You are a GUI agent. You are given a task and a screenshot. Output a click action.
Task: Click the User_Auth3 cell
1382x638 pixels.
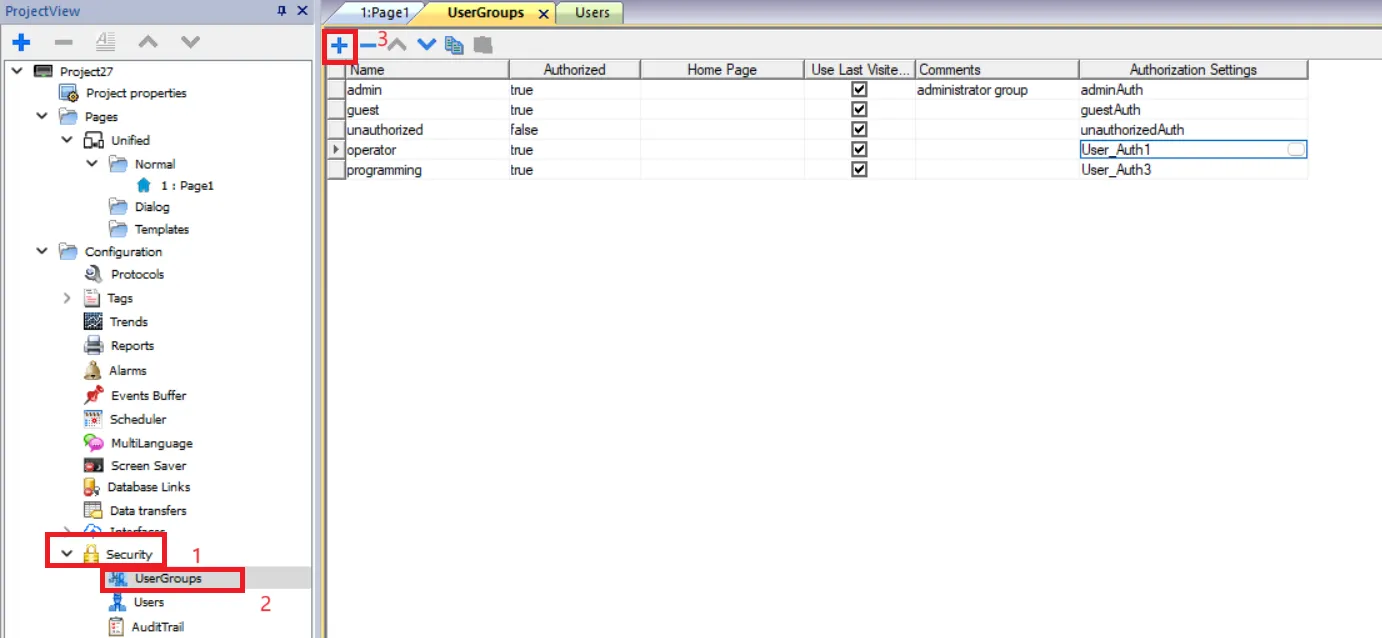(x=1193, y=170)
